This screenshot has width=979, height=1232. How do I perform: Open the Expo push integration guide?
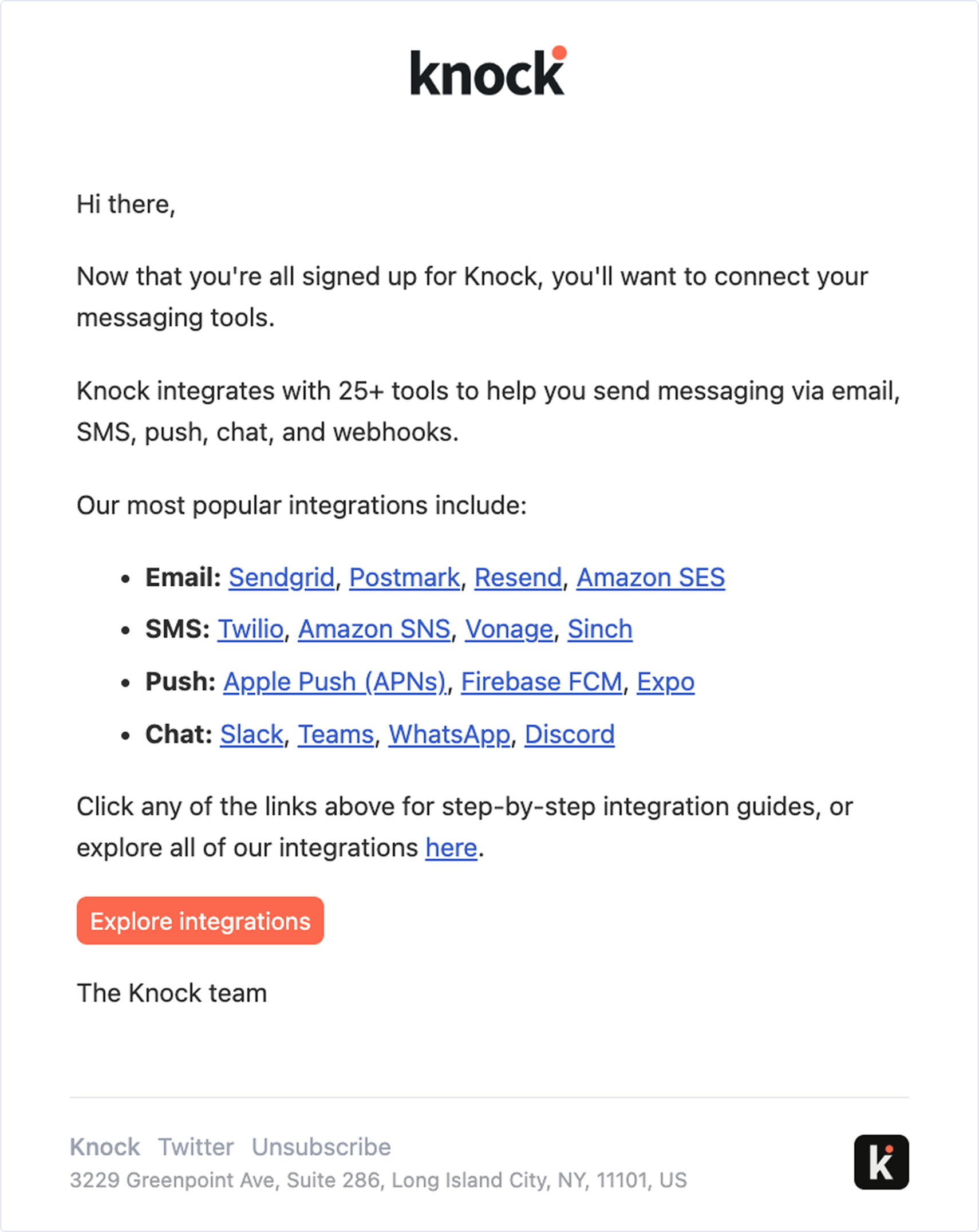(x=666, y=681)
